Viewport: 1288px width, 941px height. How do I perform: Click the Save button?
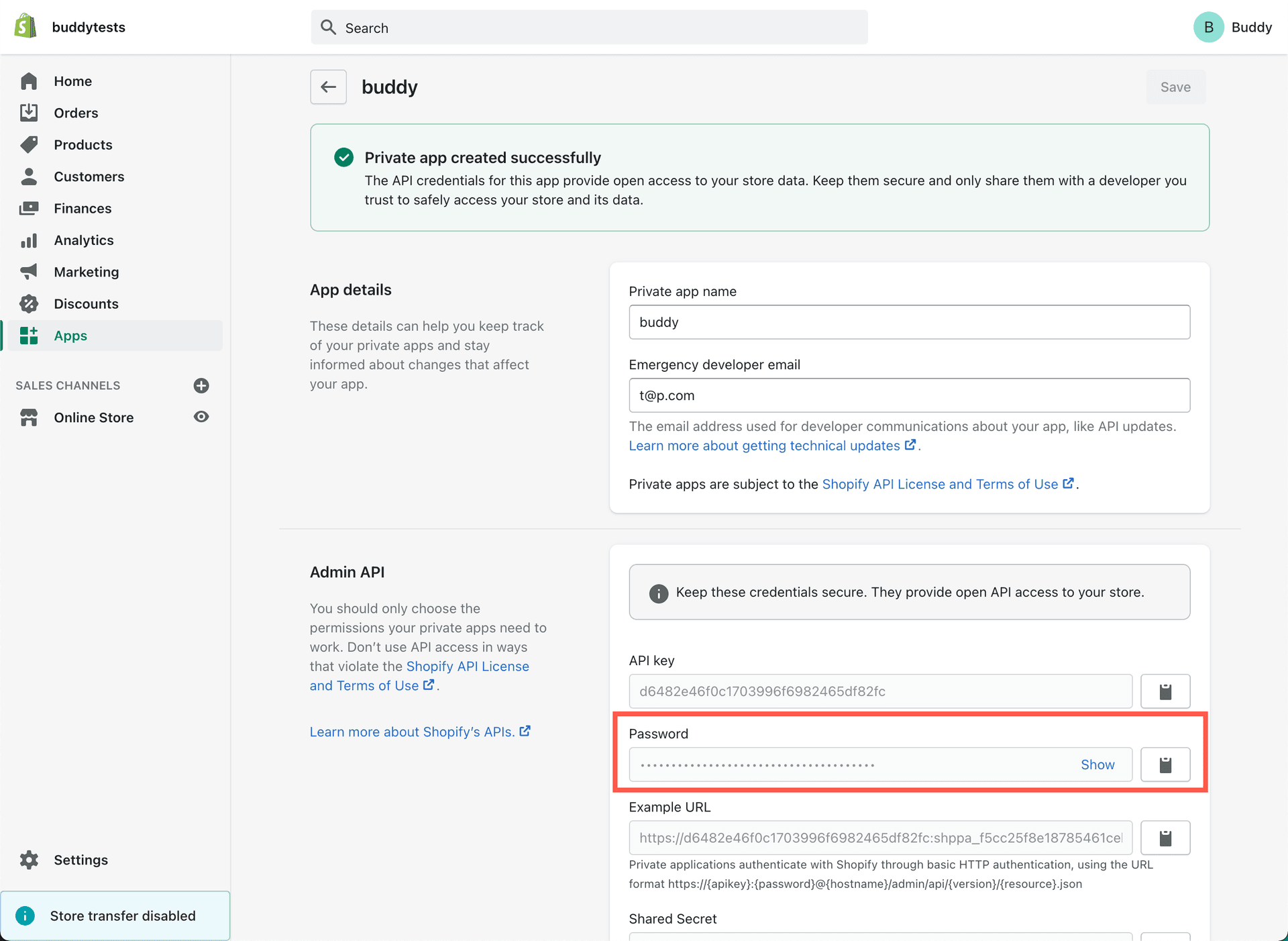tap(1175, 87)
